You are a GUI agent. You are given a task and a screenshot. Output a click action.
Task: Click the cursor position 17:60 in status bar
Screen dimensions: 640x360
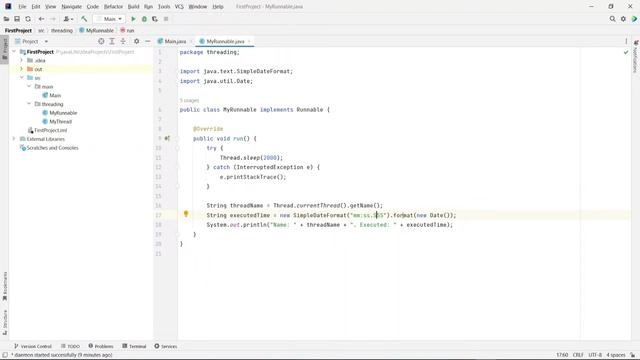coord(562,355)
